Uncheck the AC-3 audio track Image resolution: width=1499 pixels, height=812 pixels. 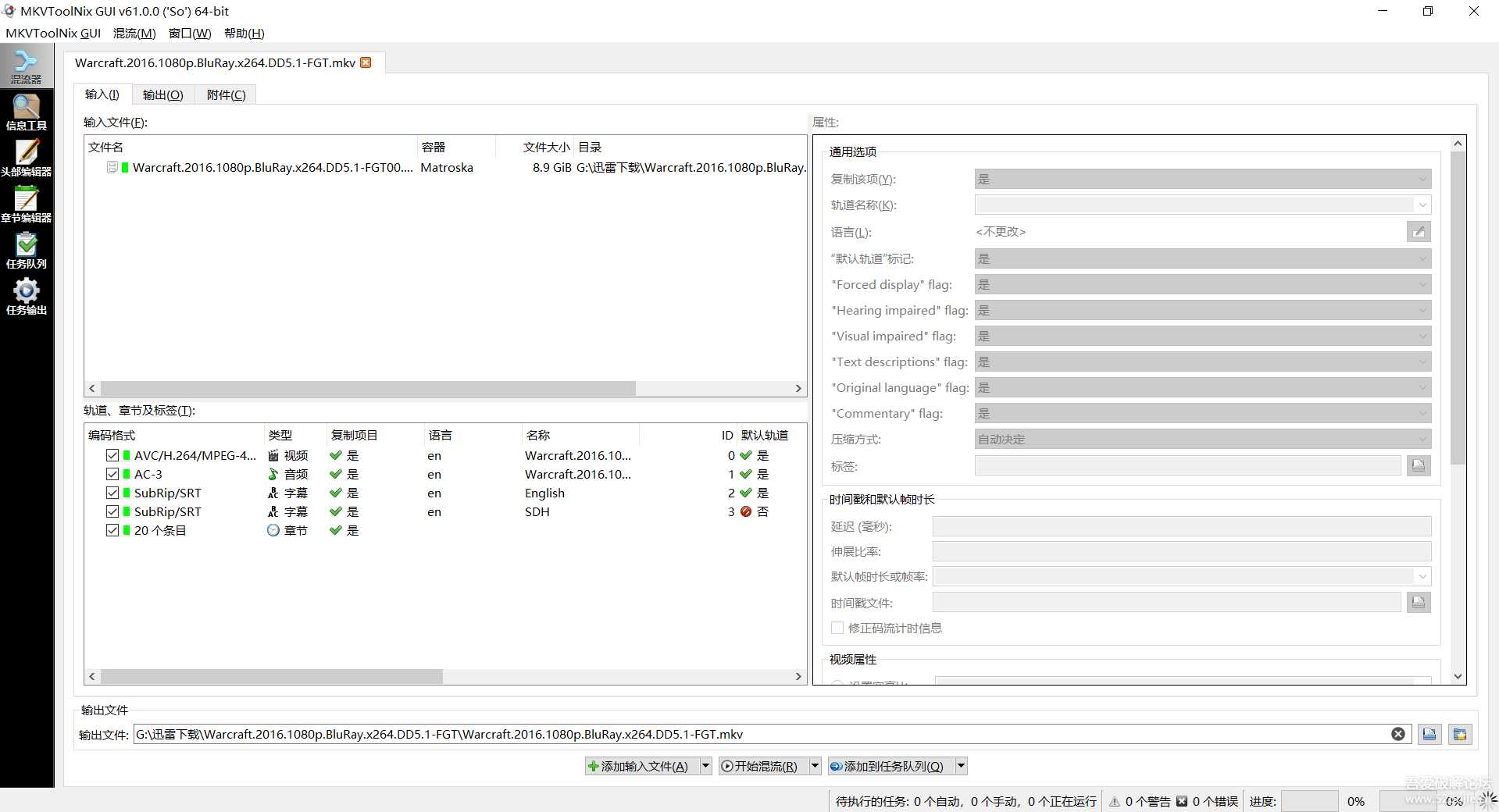pos(112,474)
